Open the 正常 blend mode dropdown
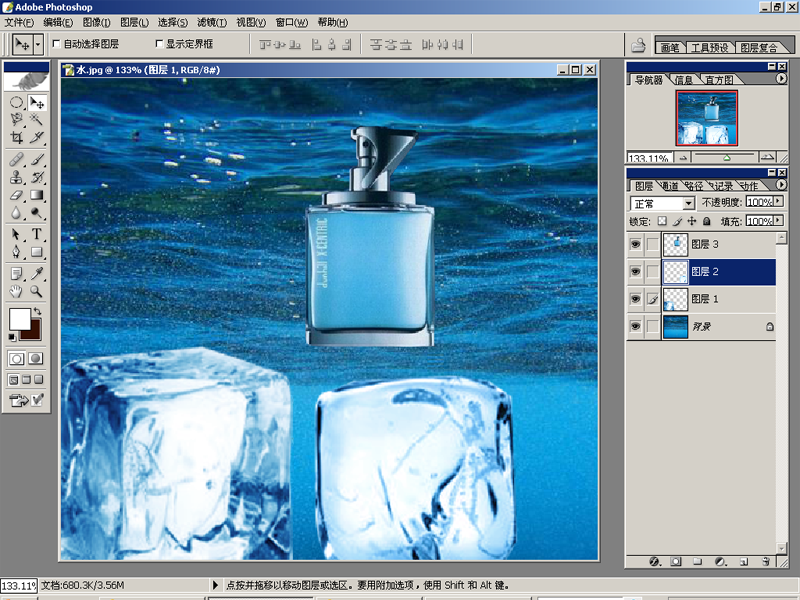This screenshot has width=800, height=600. 688,204
